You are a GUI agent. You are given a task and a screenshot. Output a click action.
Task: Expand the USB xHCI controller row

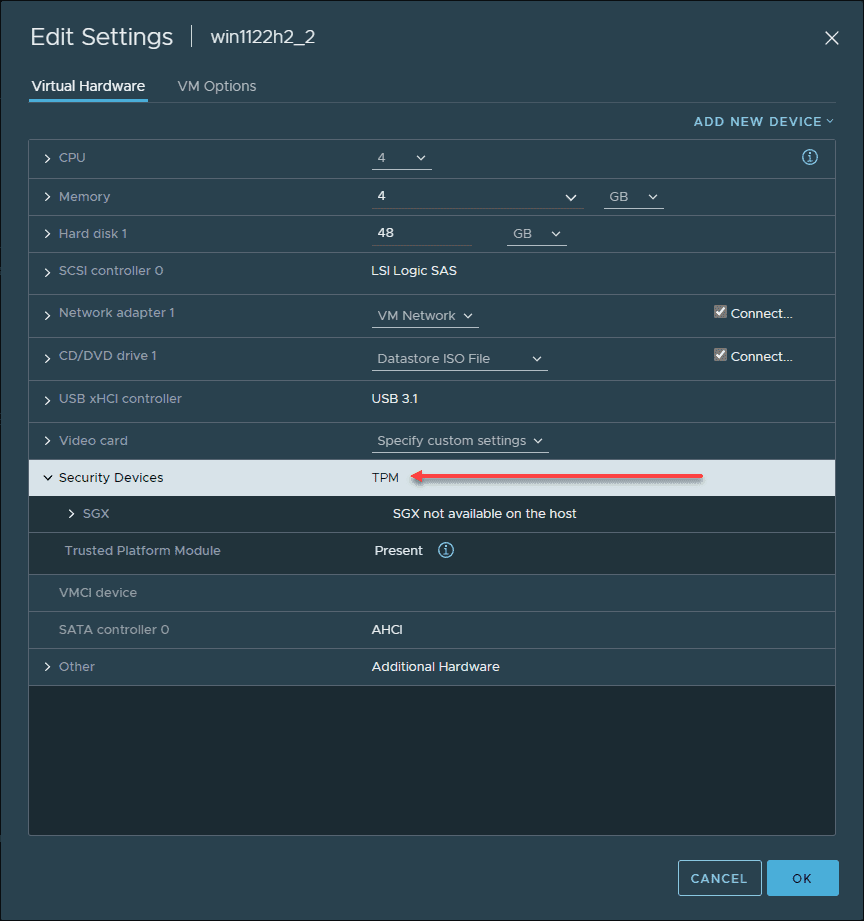pos(48,400)
